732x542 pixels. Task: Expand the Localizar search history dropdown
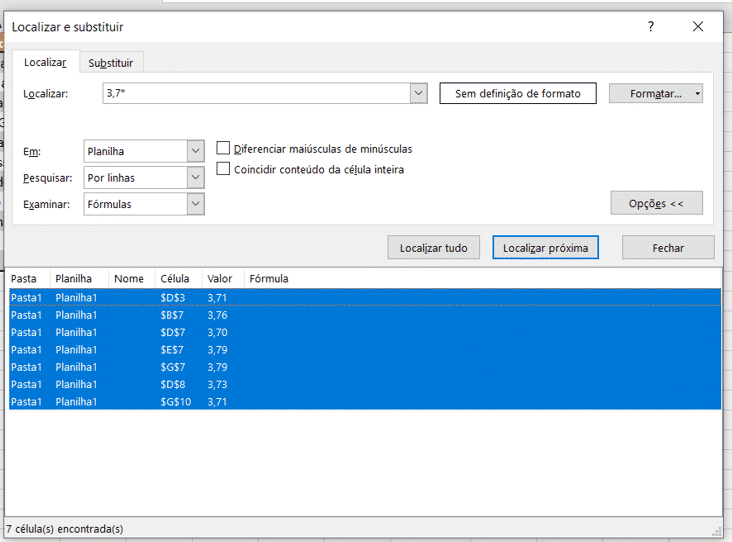pos(419,93)
